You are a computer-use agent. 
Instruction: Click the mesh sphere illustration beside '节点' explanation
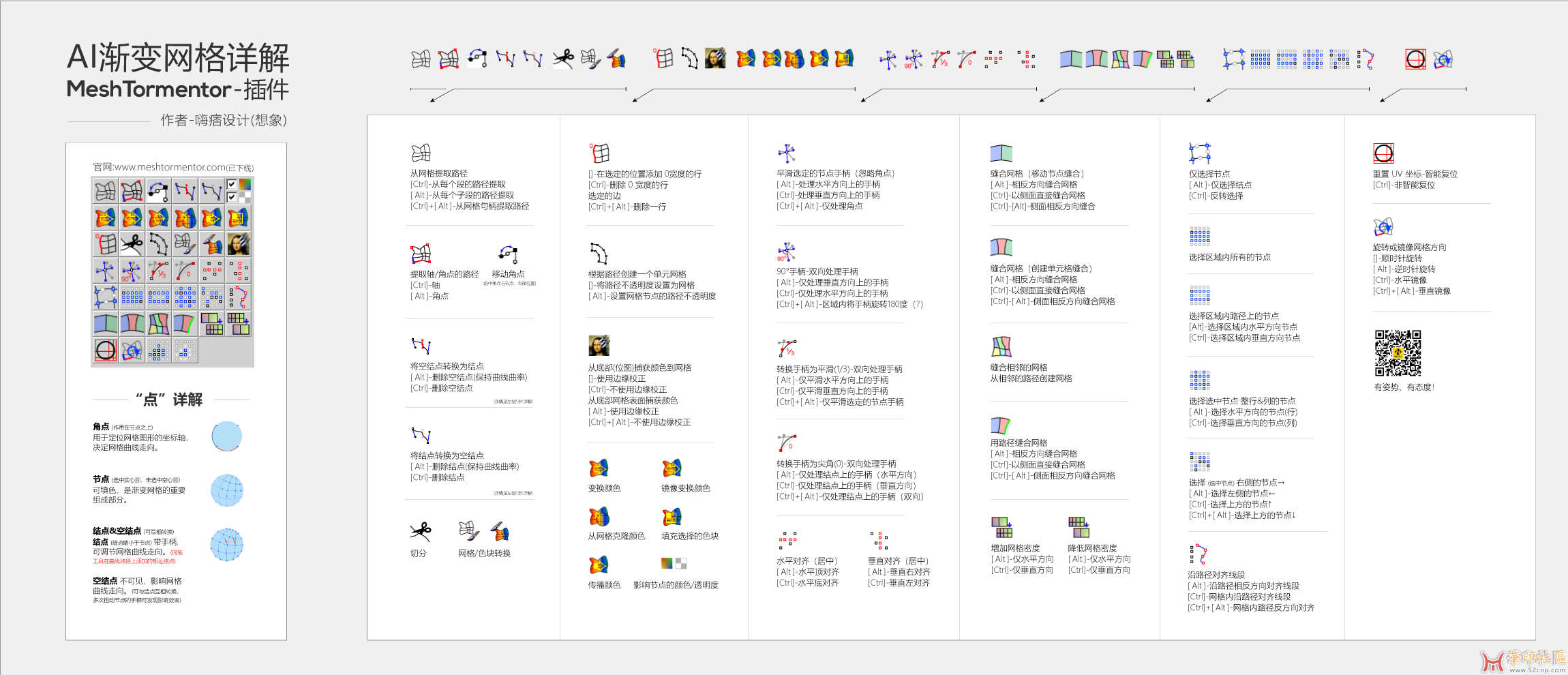click(227, 490)
